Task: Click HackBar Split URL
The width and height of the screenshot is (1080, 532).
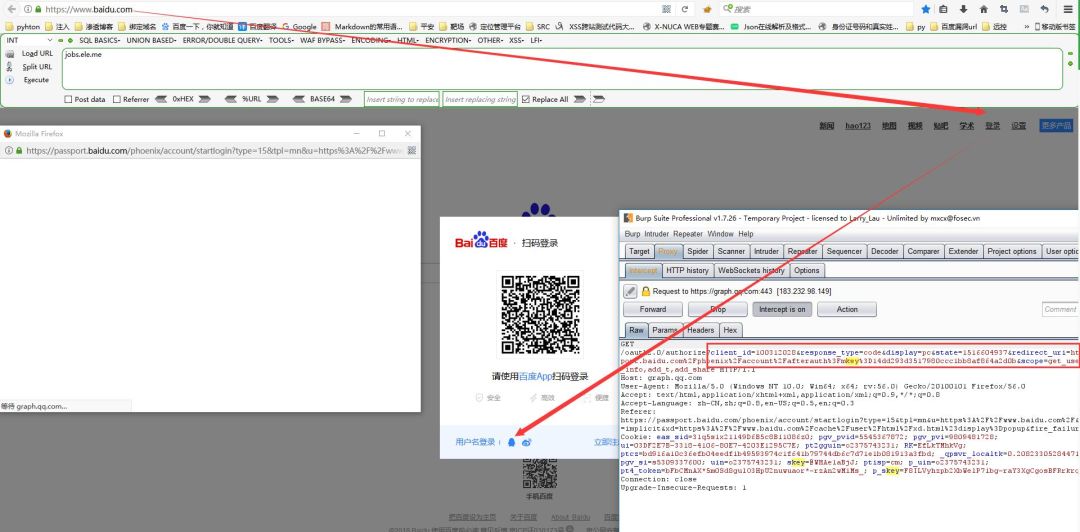Action: point(37,67)
